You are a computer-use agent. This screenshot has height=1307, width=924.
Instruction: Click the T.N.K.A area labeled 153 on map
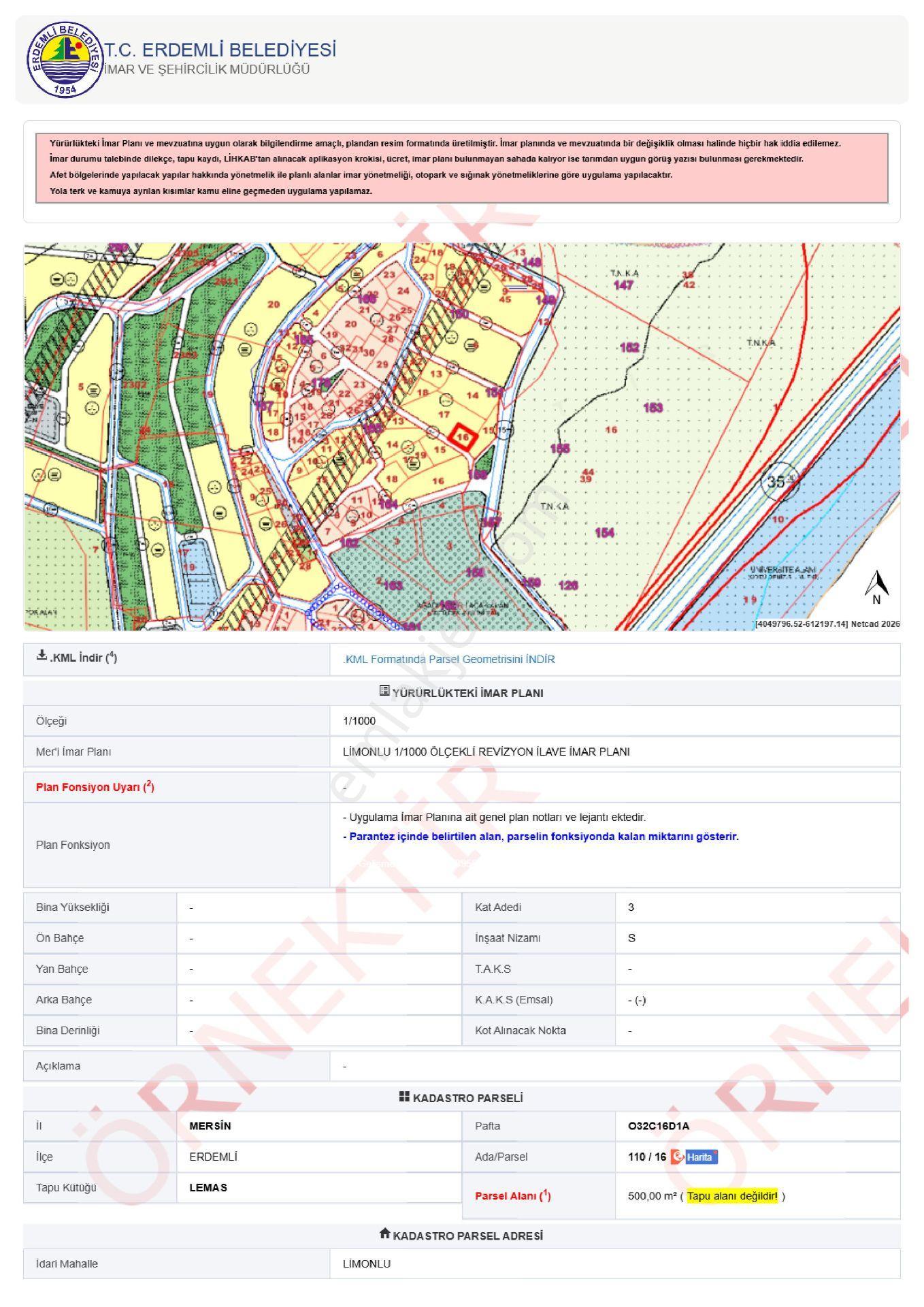pos(653,408)
